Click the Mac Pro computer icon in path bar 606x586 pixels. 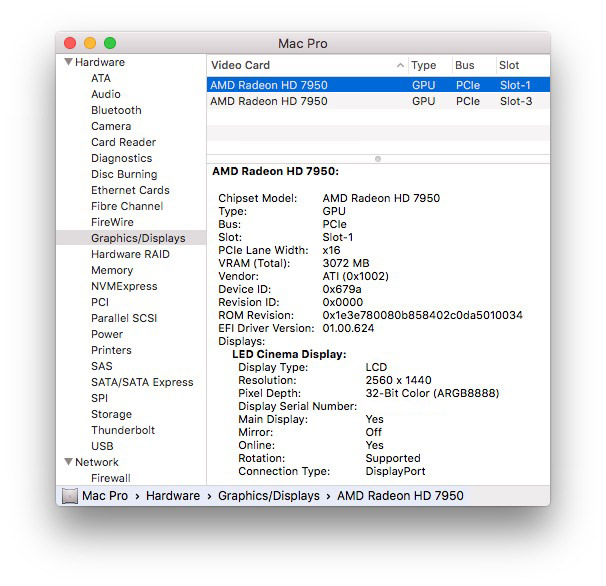[70, 496]
